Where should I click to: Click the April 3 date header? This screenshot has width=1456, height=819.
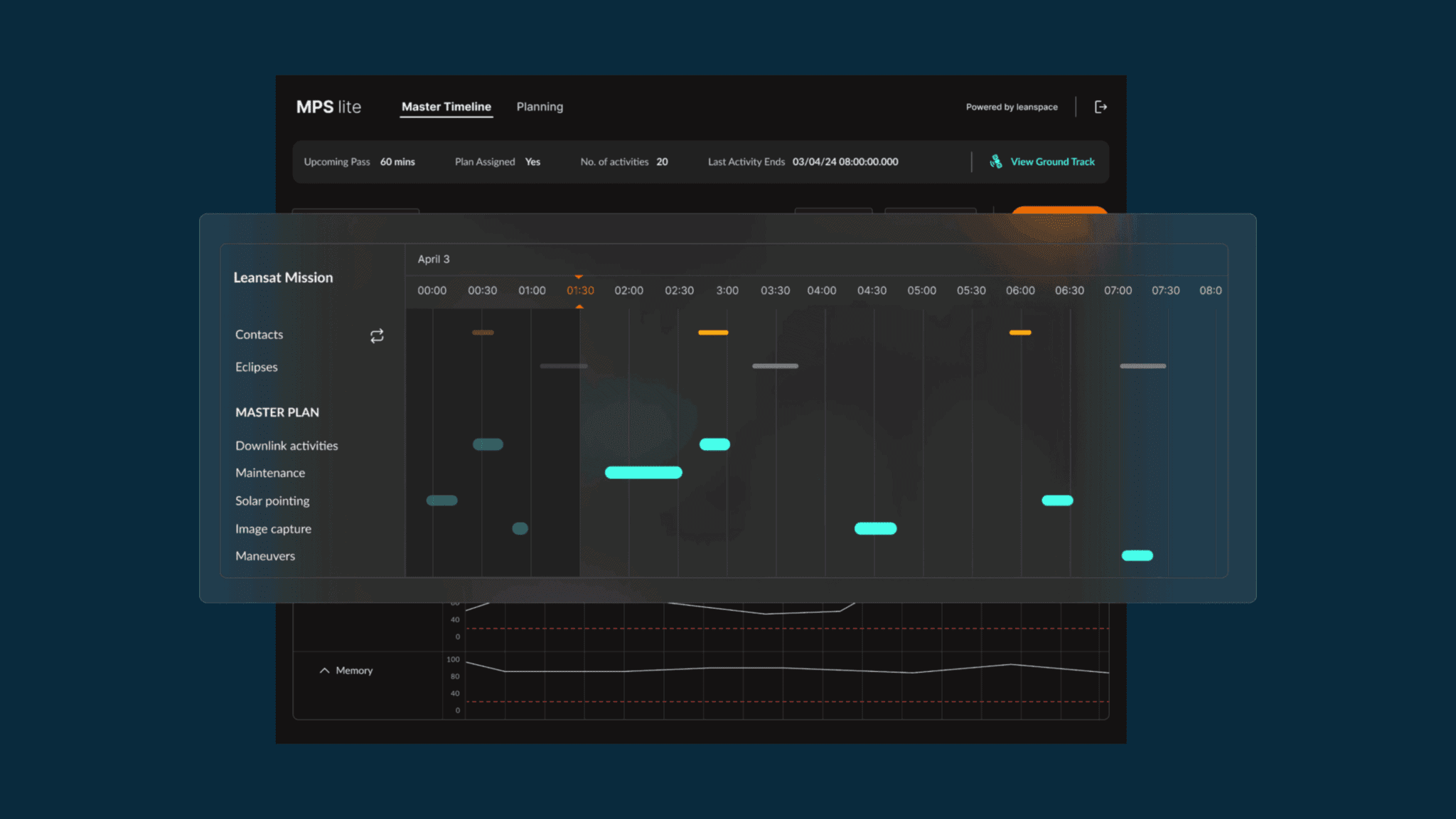click(x=434, y=259)
